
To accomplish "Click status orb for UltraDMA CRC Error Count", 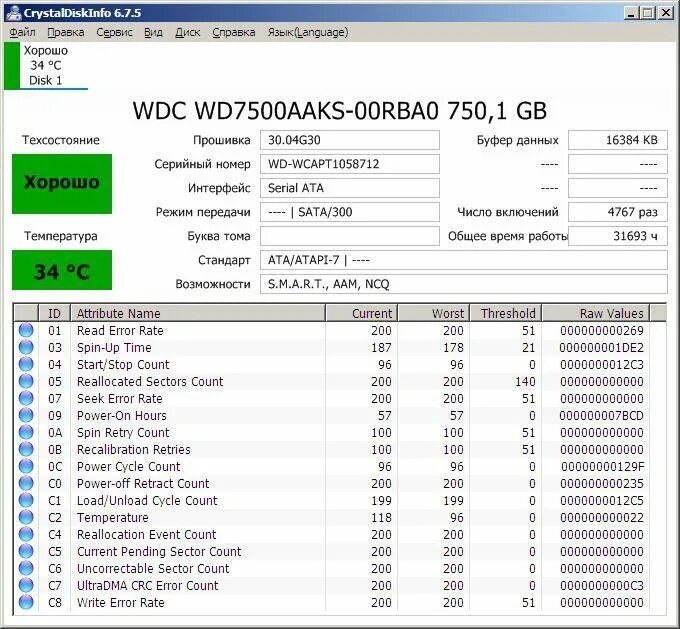I will coord(26,585).
